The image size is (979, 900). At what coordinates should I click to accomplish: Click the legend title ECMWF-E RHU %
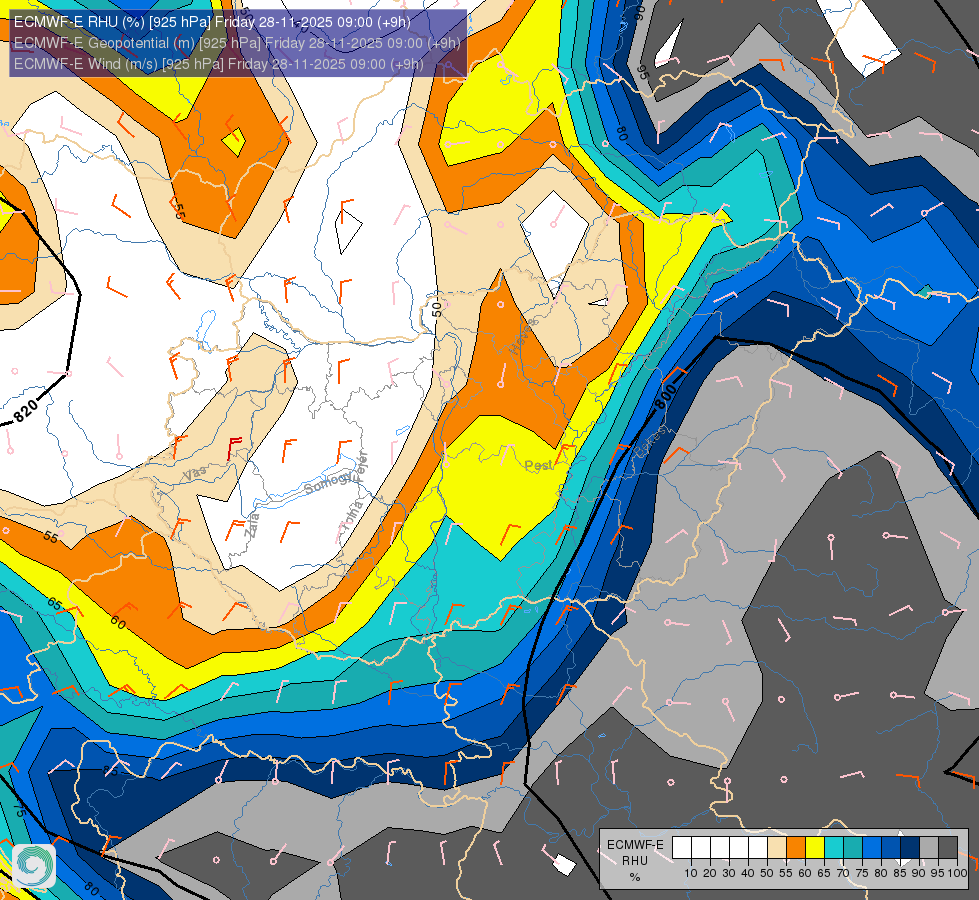coord(635,861)
